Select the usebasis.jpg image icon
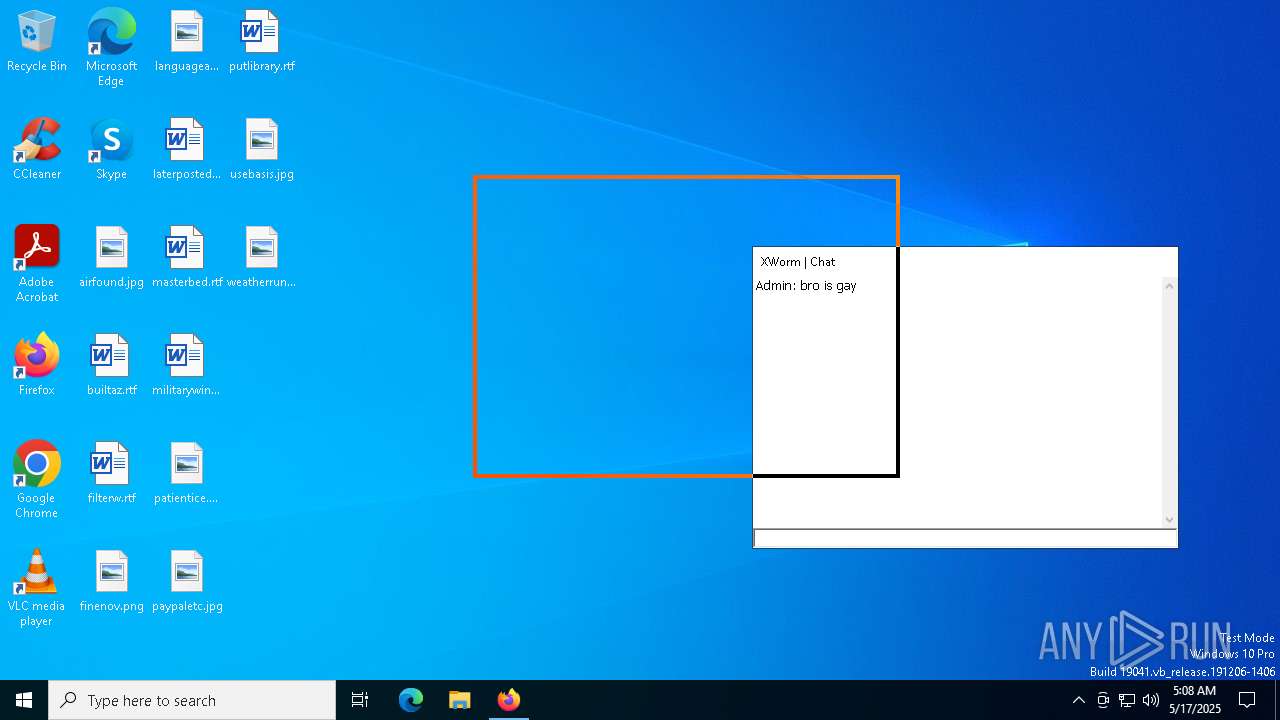 coord(261,150)
